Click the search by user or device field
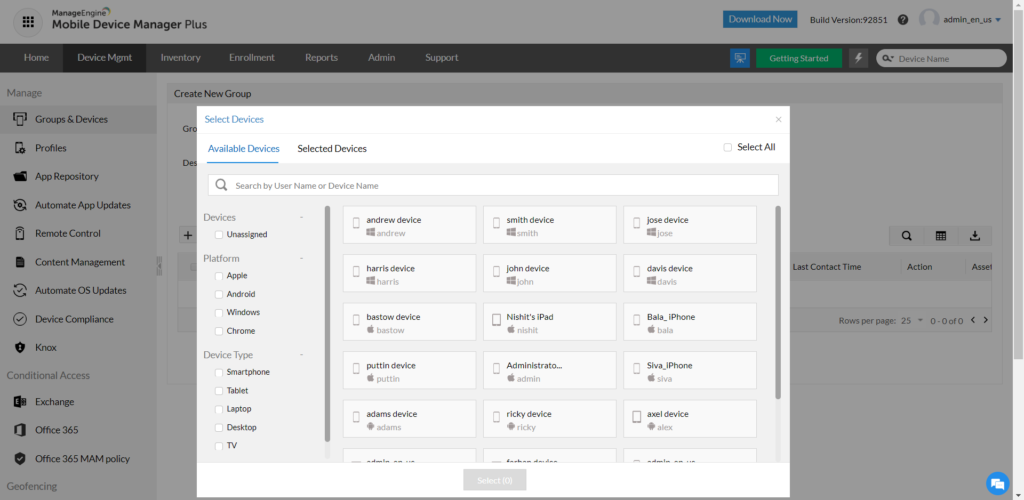 tap(500, 186)
